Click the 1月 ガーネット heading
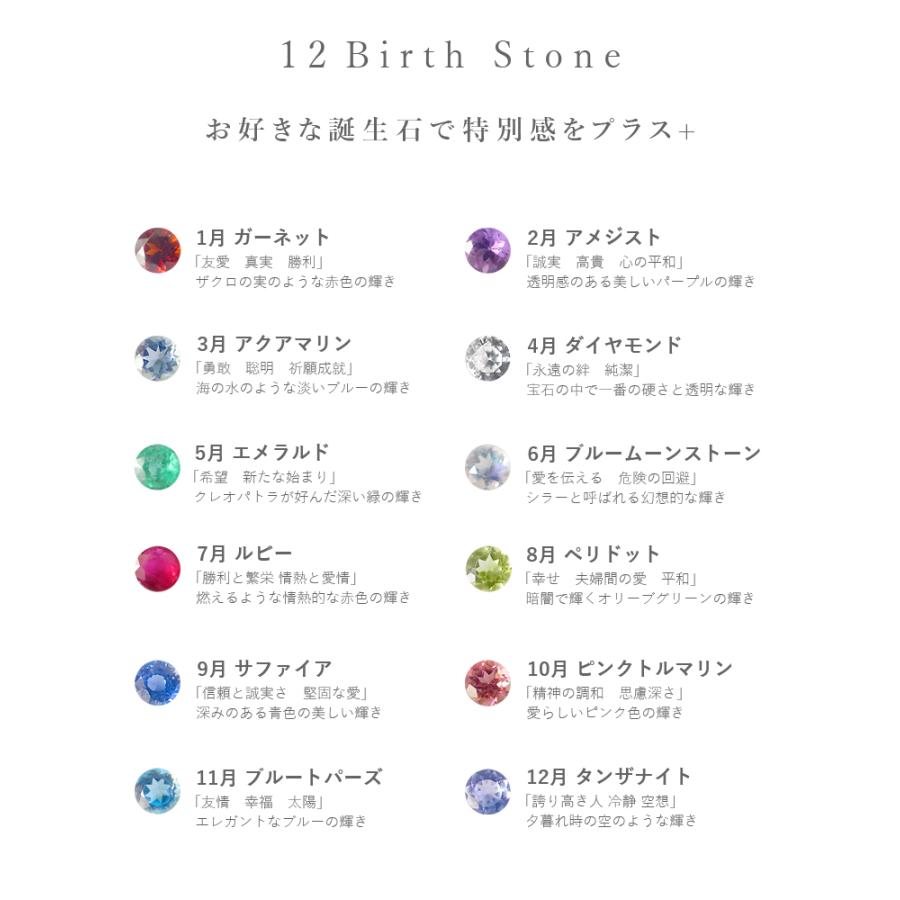This screenshot has width=900, height=900. coord(263,237)
